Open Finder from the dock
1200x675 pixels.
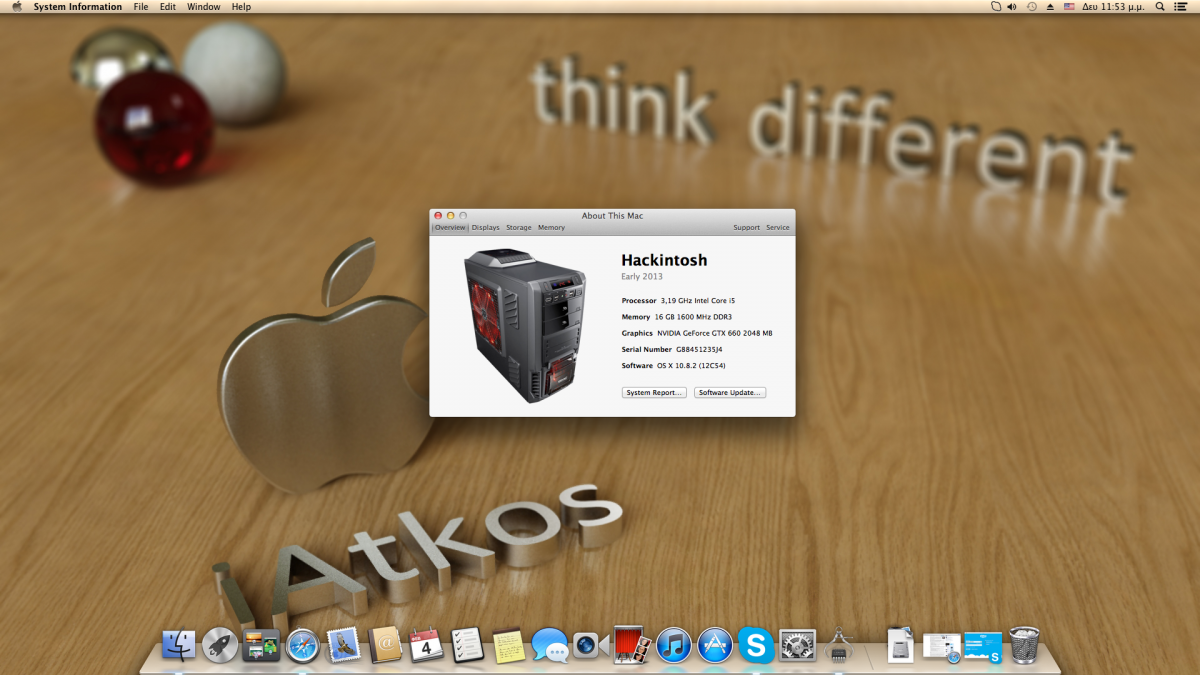(x=179, y=645)
